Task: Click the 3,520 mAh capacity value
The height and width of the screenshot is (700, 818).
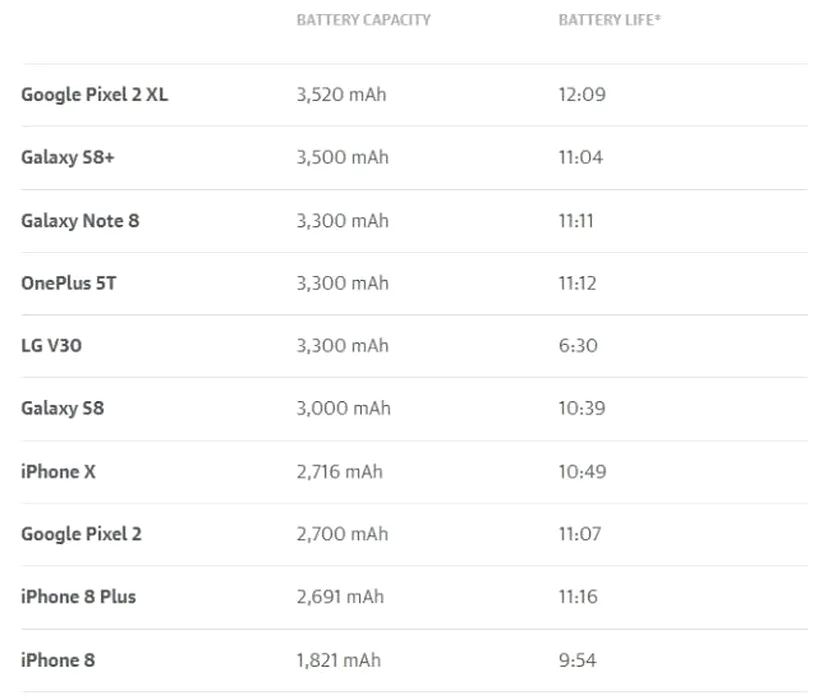Action: 341,95
